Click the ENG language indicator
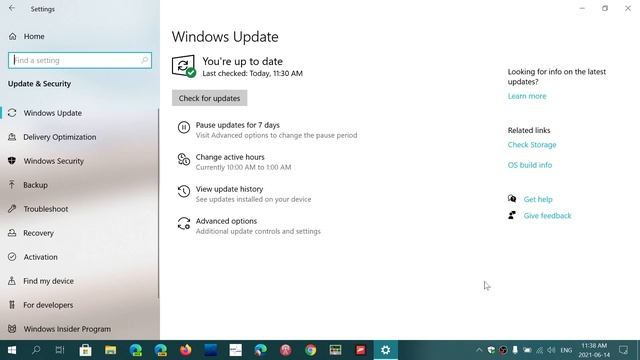 (x=567, y=350)
